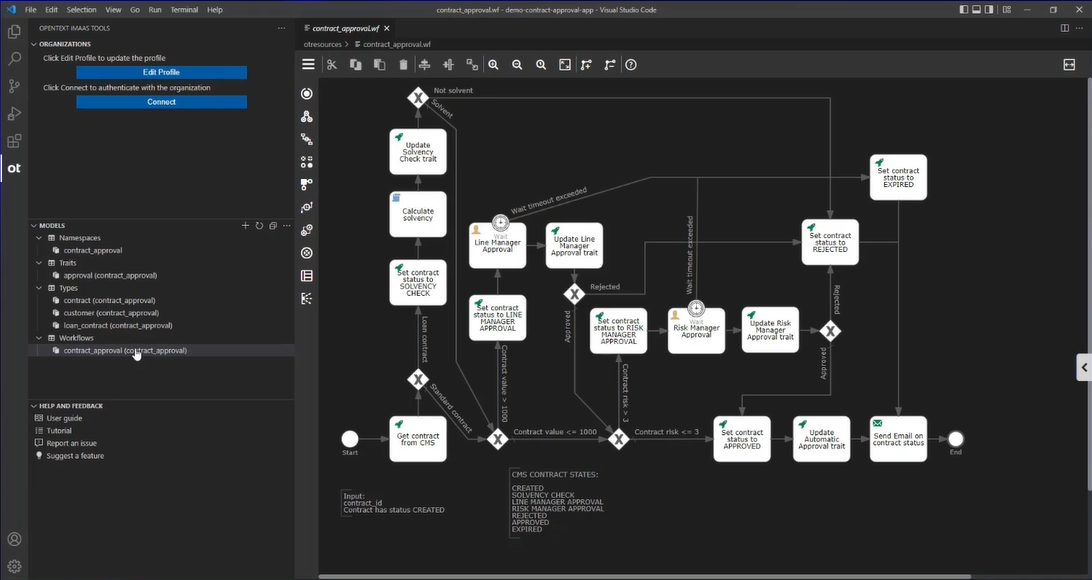Open the View menu
The width and height of the screenshot is (1092, 580).
pos(113,10)
